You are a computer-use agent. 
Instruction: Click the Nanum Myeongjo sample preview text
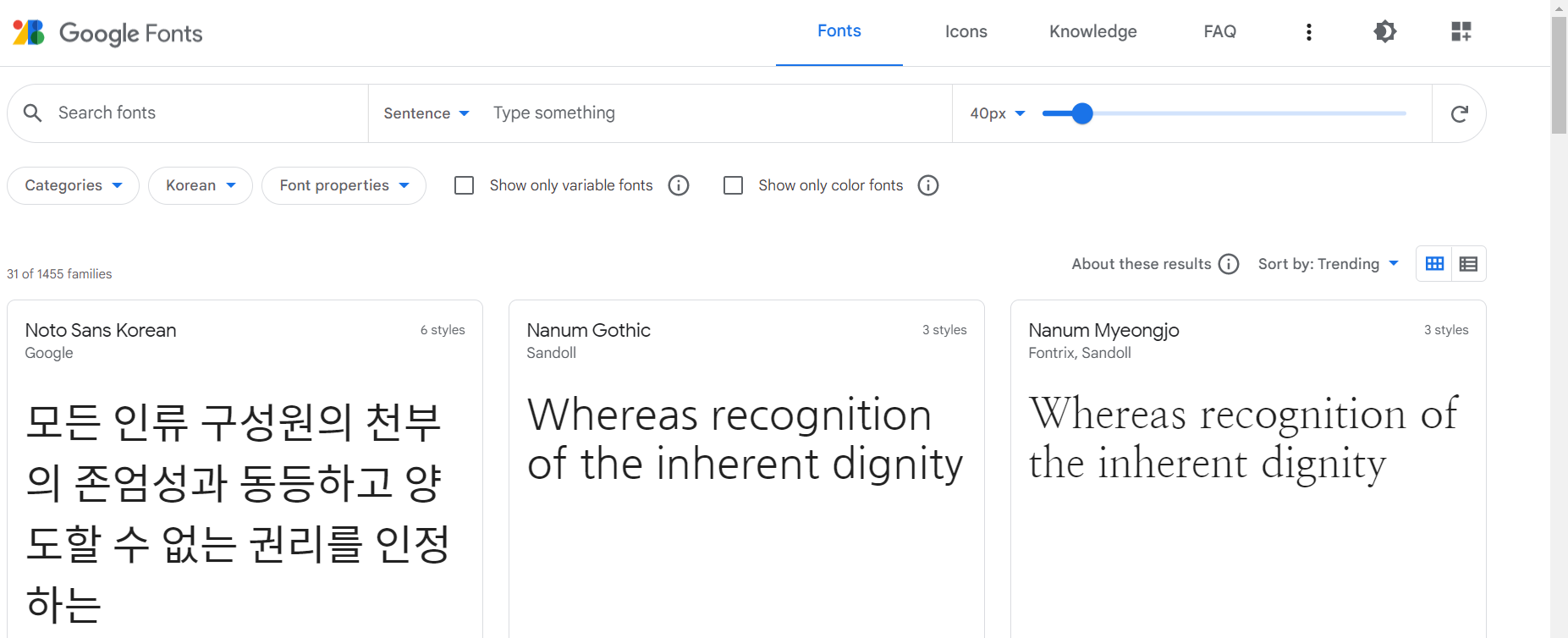[1243, 438]
